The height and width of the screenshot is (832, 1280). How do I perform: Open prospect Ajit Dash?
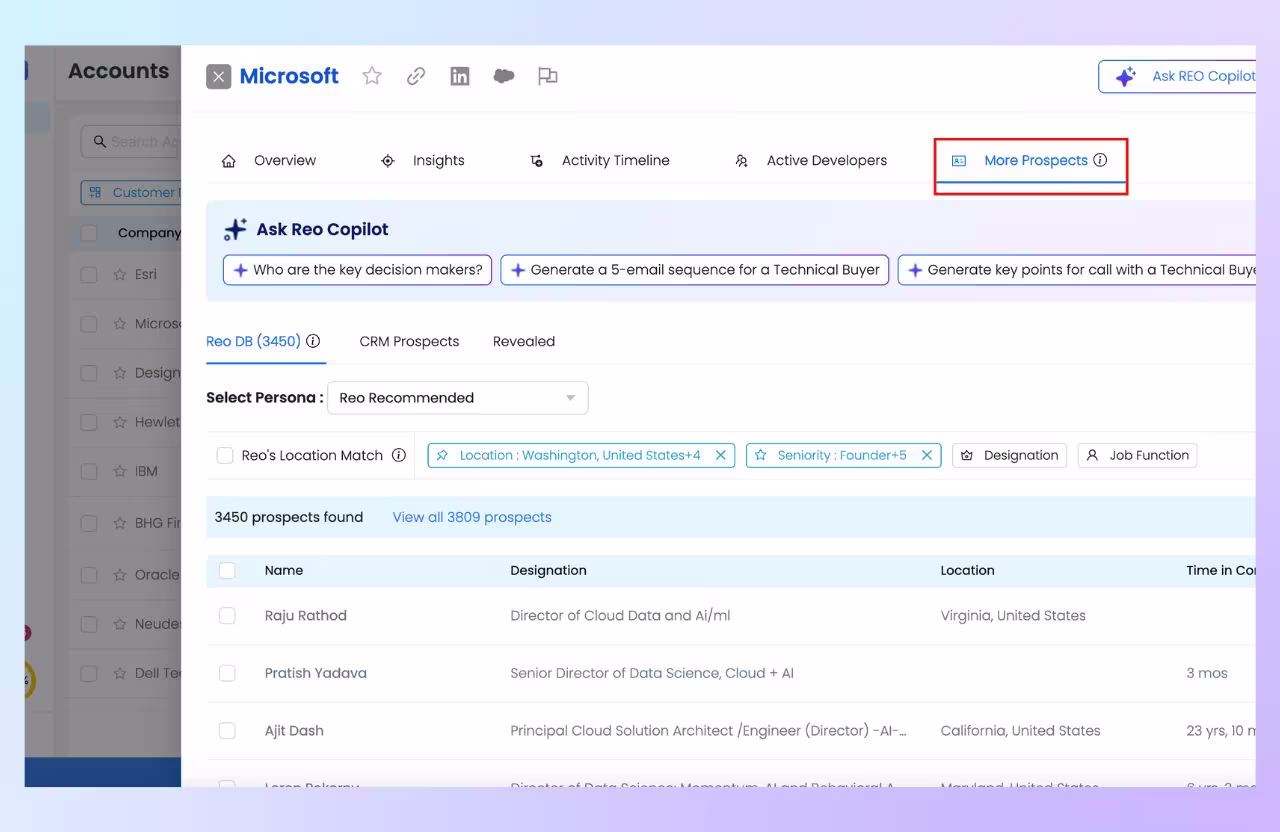click(x=294, y=731)
